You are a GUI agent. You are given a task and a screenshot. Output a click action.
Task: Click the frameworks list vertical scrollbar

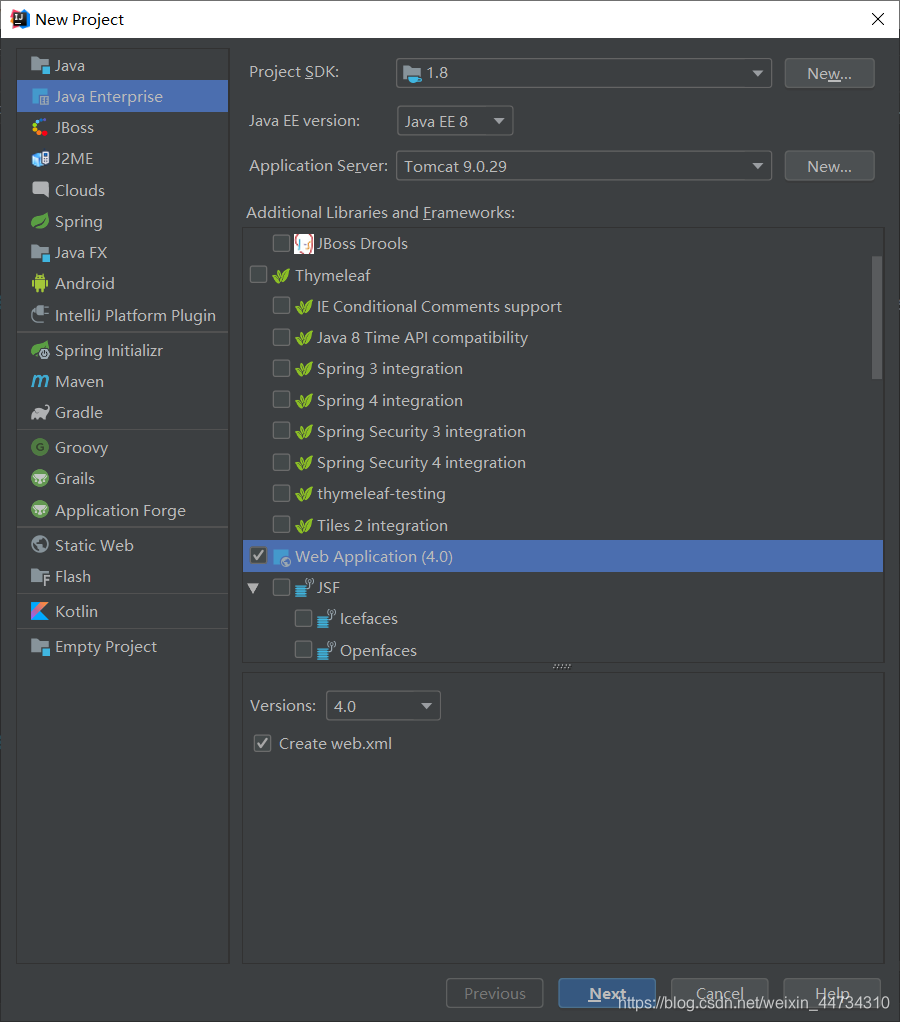[x=877, y=318]
